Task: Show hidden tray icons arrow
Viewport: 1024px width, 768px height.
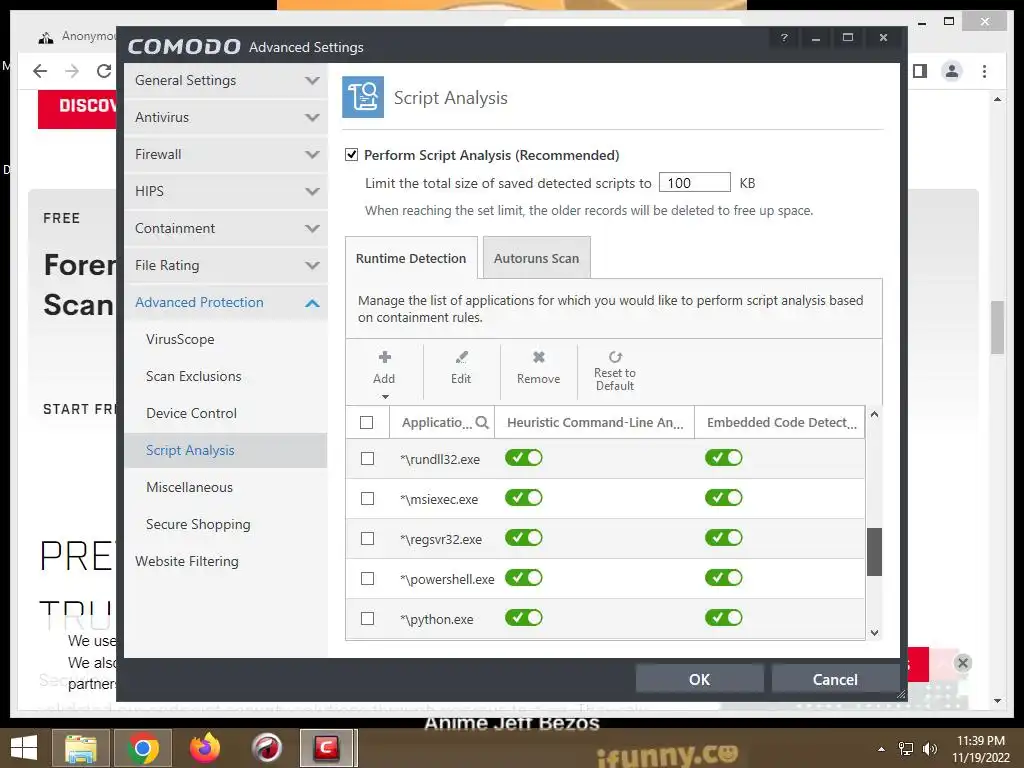Action: [882, 749]
